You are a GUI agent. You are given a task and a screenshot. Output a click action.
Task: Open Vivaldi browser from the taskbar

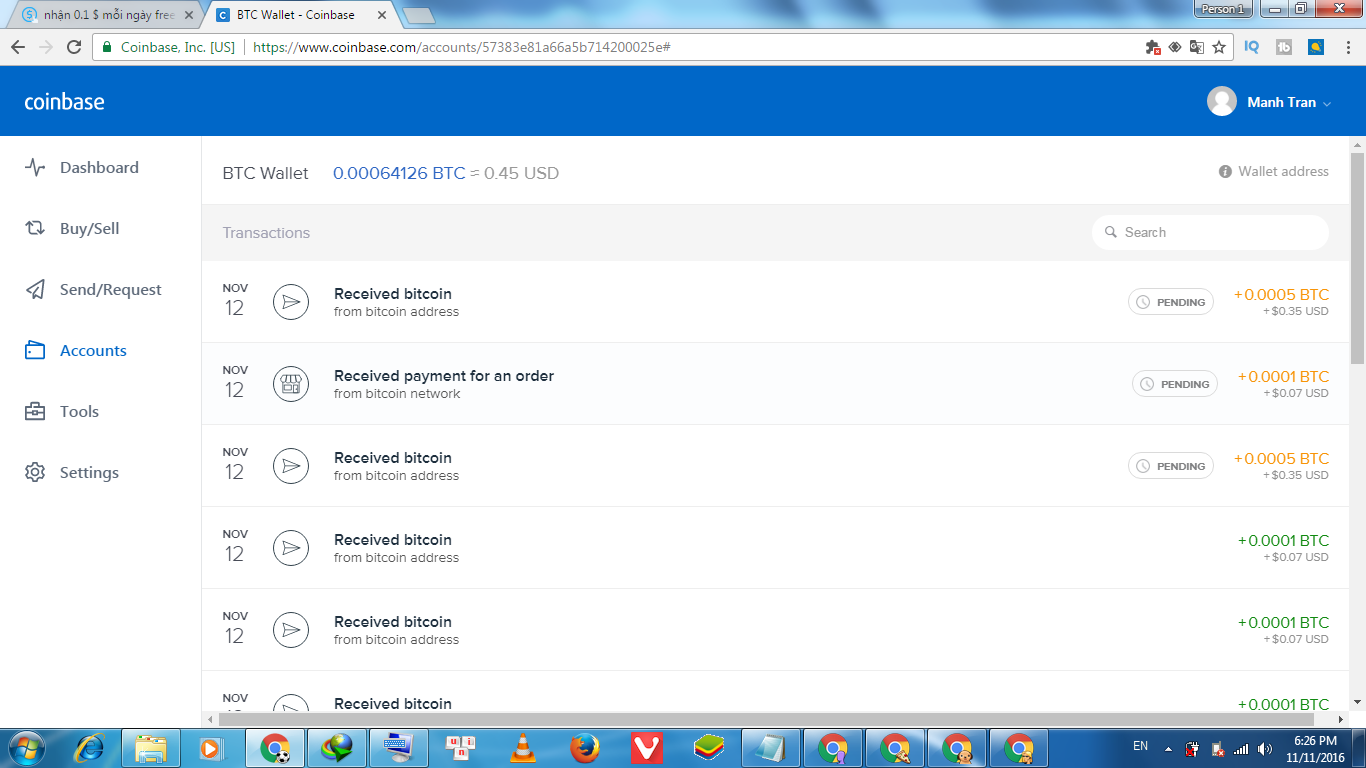click(647, 748)
